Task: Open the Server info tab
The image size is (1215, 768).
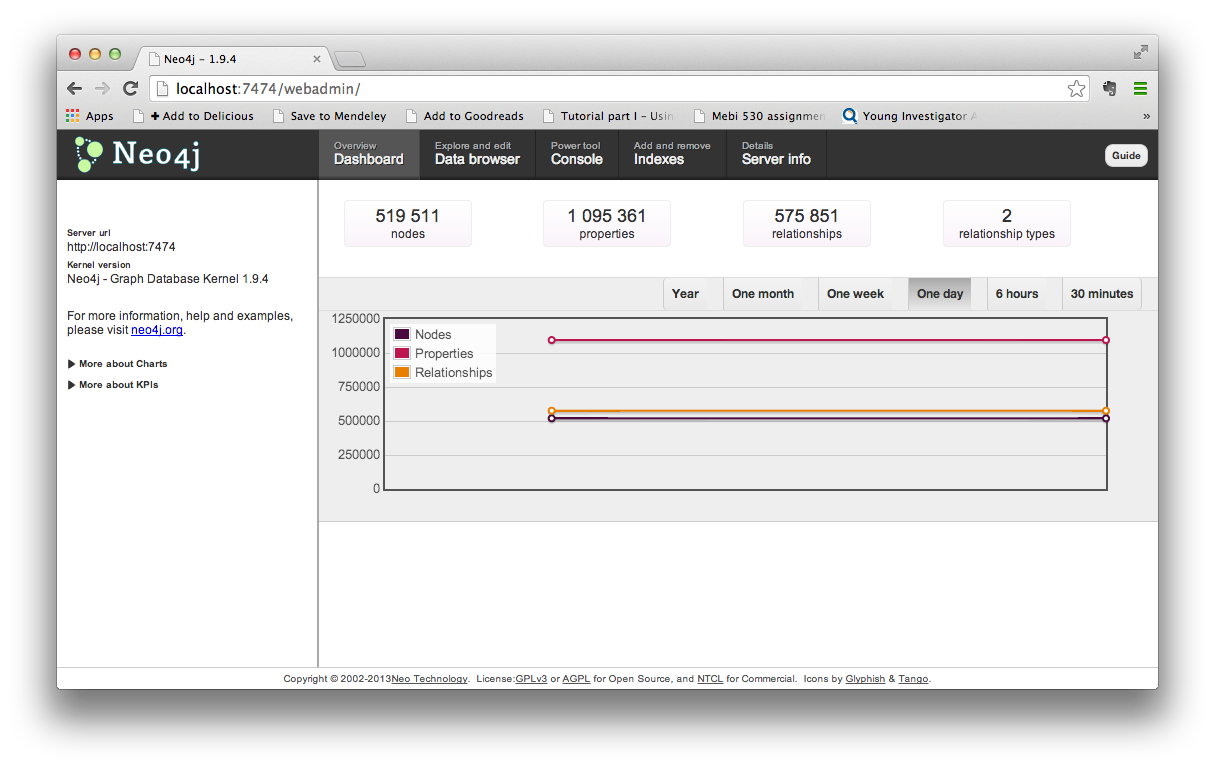Action: (776, 154)
